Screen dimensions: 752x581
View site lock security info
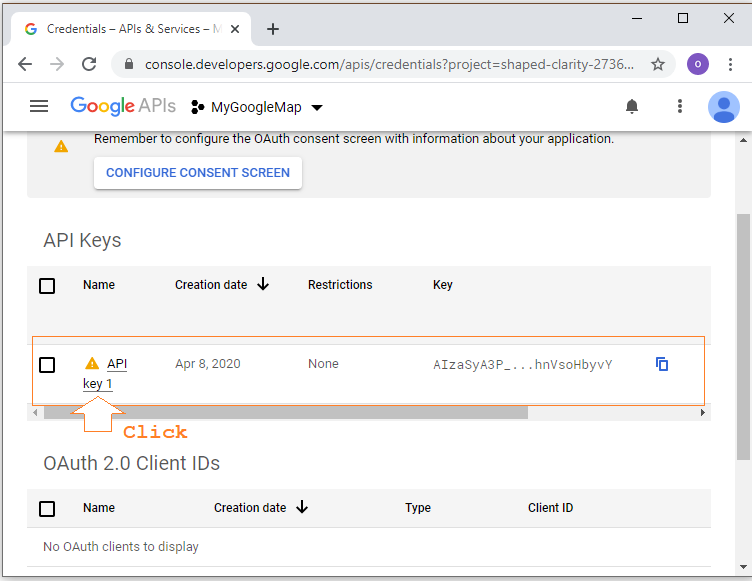[129, 64]
